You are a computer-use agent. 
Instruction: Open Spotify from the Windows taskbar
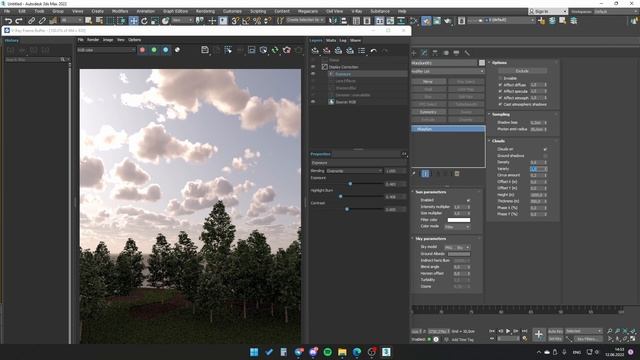click(327, 352)
